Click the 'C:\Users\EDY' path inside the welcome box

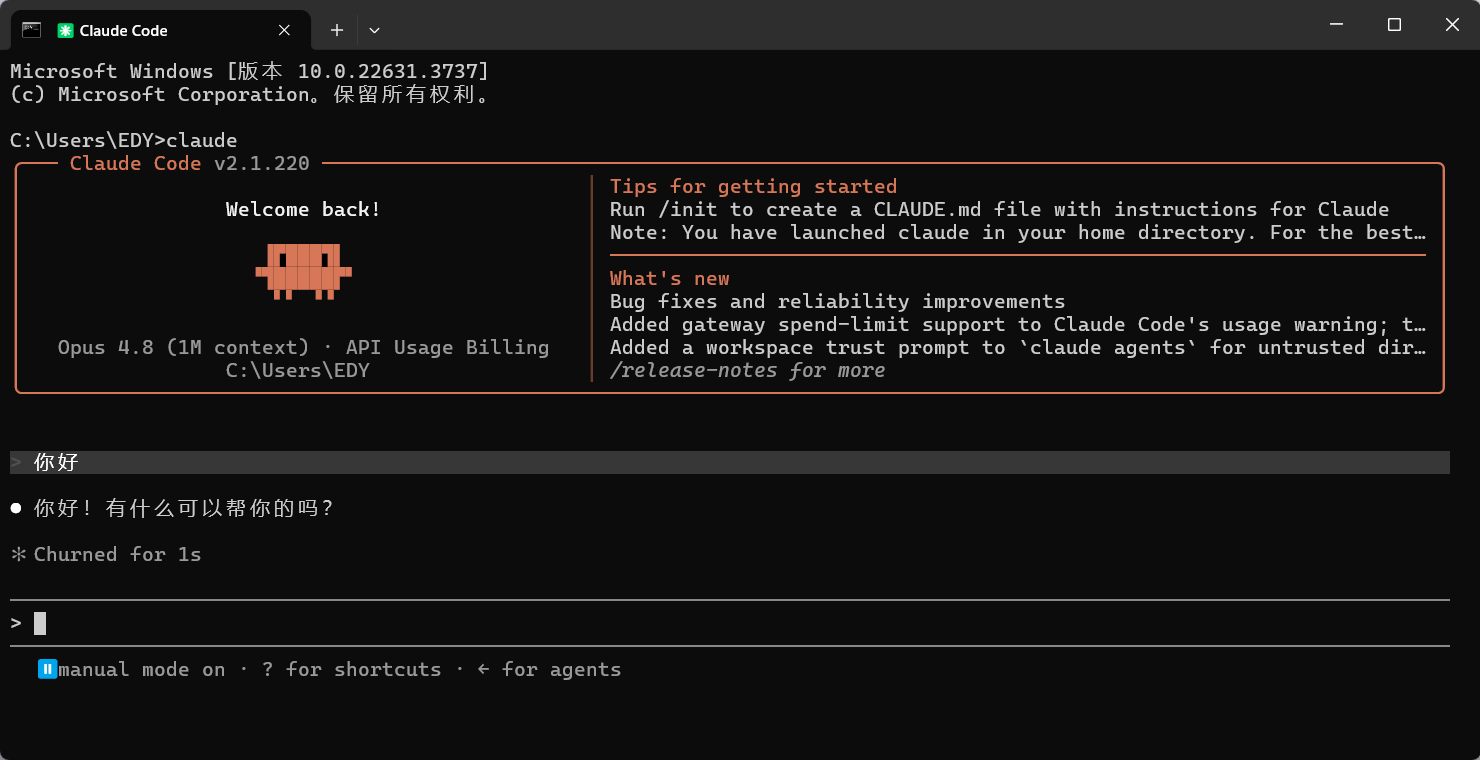click(297, 370)
